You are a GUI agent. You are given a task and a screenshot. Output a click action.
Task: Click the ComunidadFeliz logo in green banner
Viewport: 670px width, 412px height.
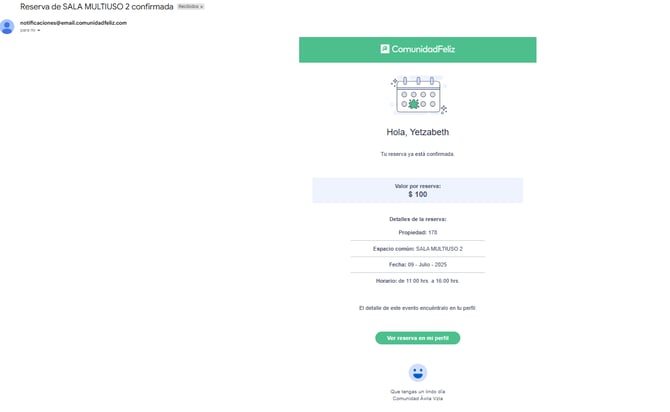click(x=417, y=49)
